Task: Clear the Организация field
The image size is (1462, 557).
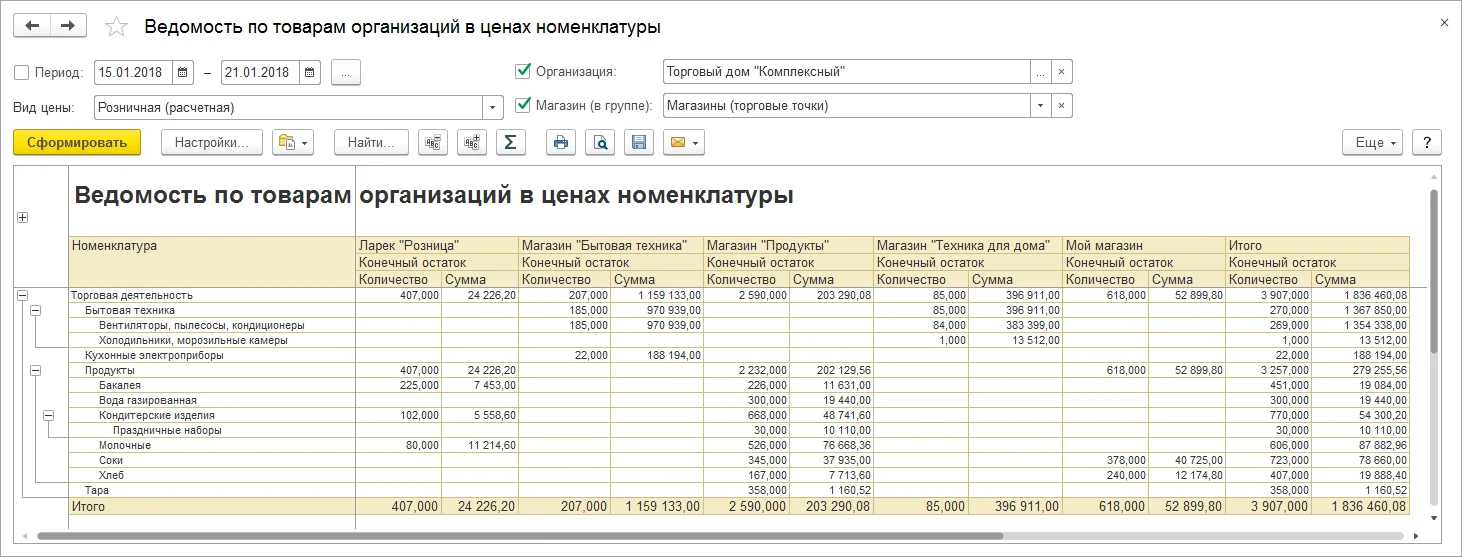Action: 1062,72
